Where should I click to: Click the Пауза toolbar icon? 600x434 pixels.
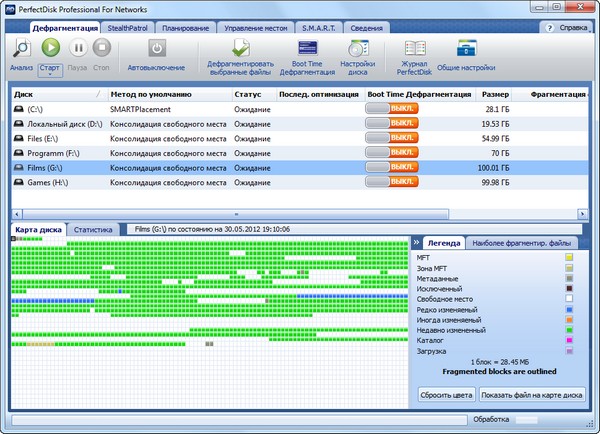coord(76,48)
